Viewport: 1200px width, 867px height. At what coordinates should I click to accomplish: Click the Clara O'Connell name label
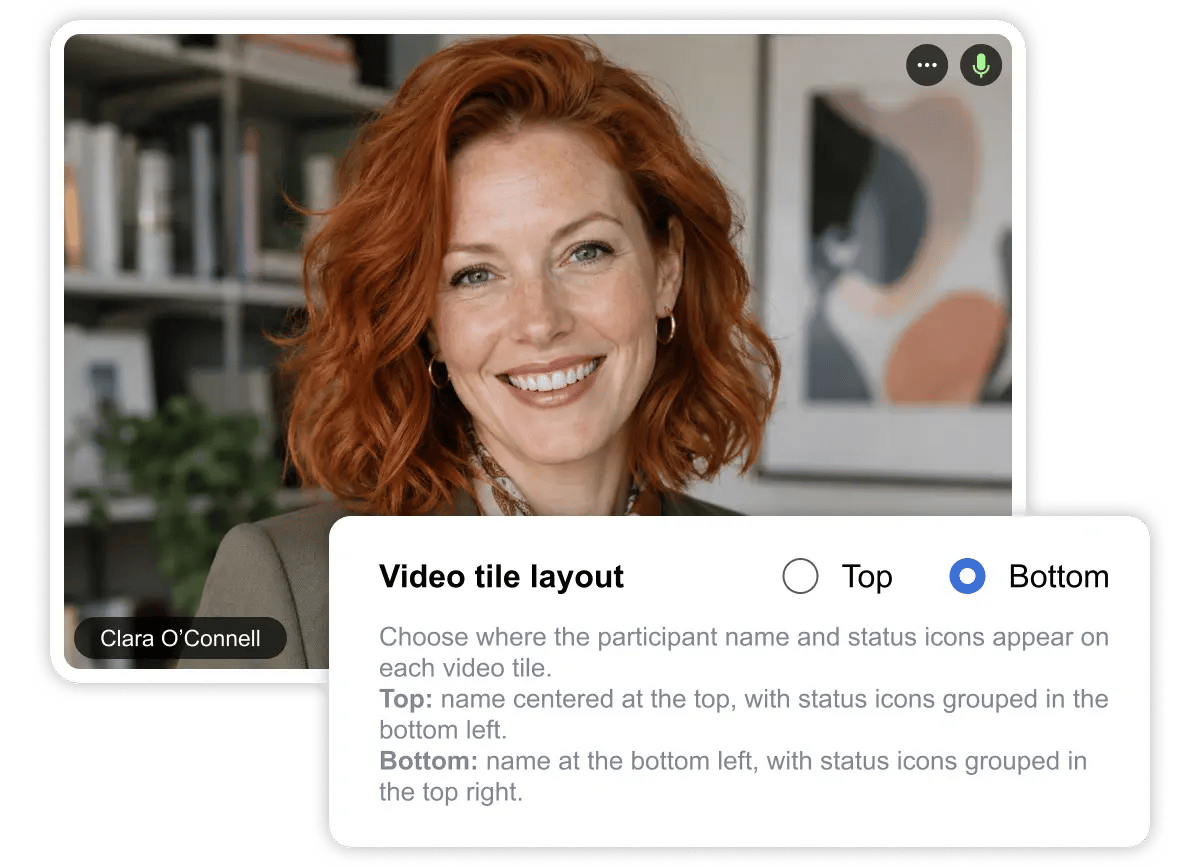point(180,638)
